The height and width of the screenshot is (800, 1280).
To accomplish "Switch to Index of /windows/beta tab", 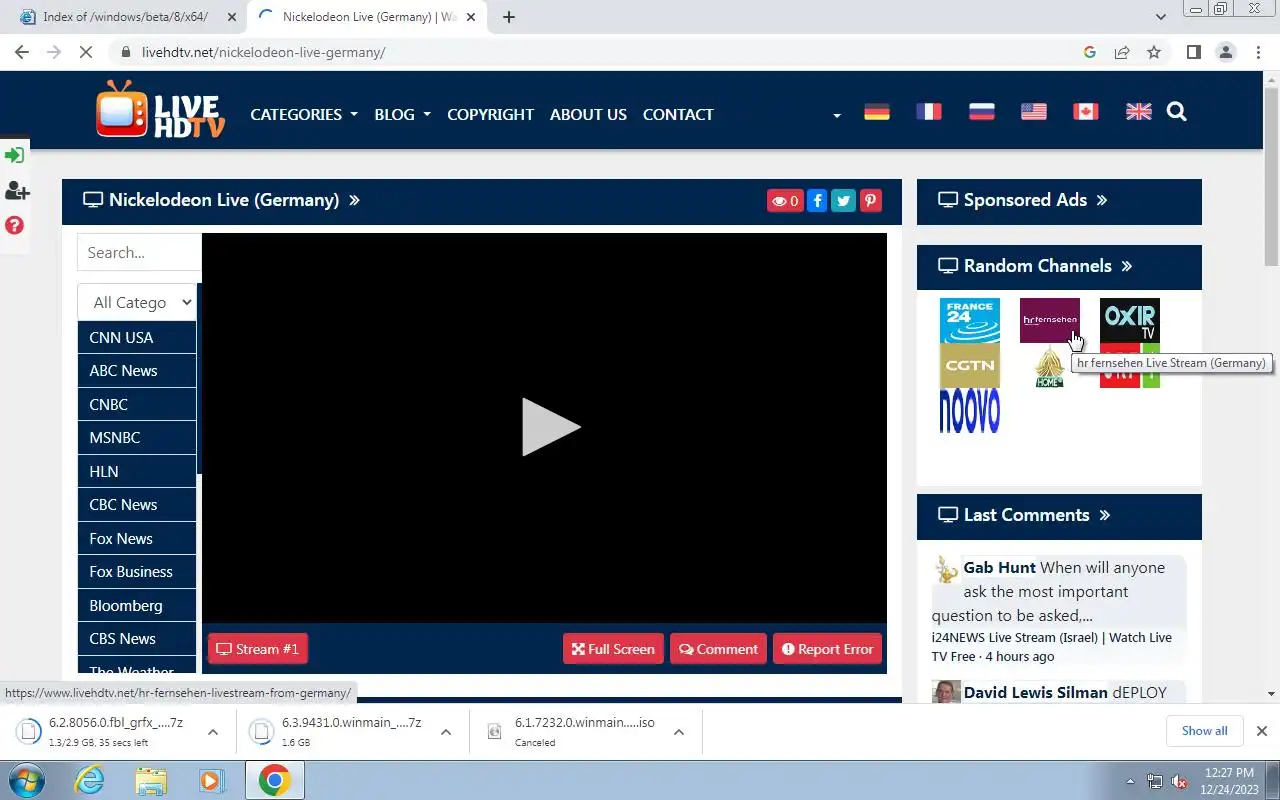I will point(126,17).
